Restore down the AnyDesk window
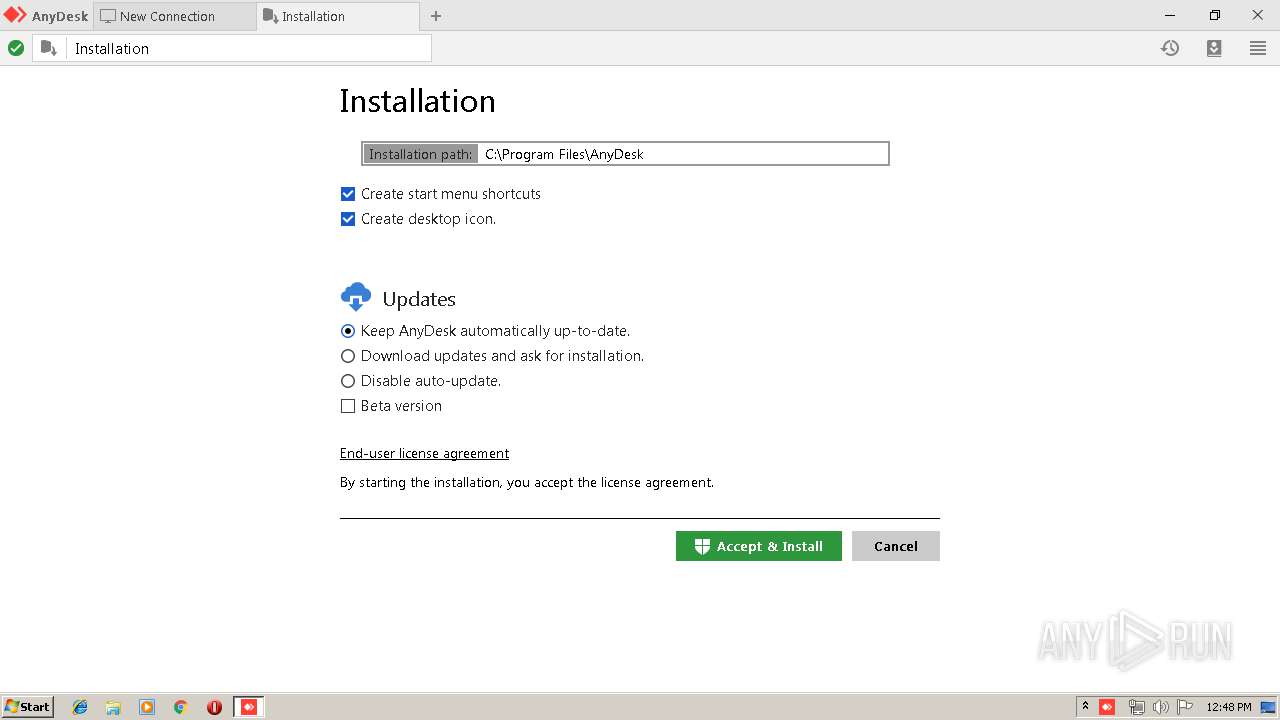Viewport: 1280px width, 720px height. [1215, 15]
